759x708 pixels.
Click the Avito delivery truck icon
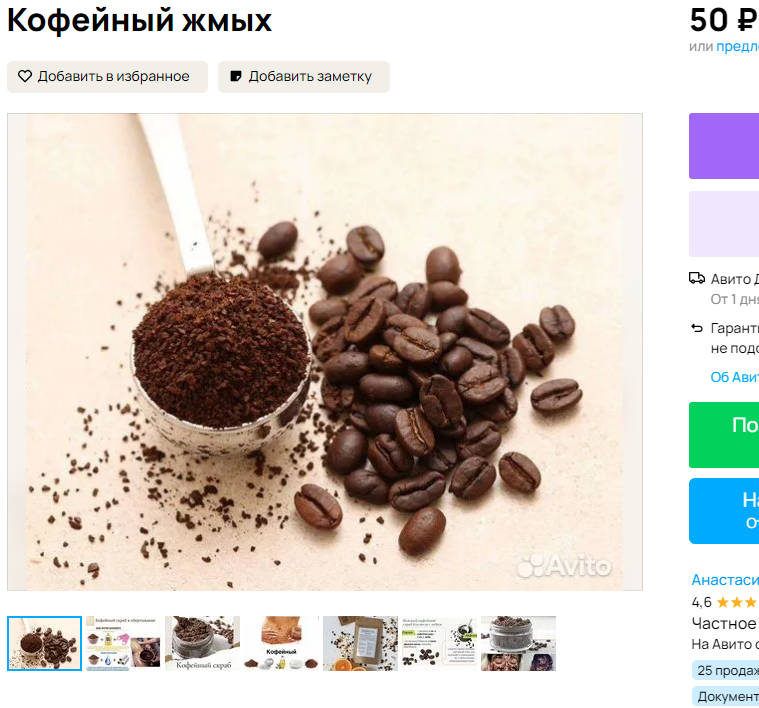pos(697,278)
